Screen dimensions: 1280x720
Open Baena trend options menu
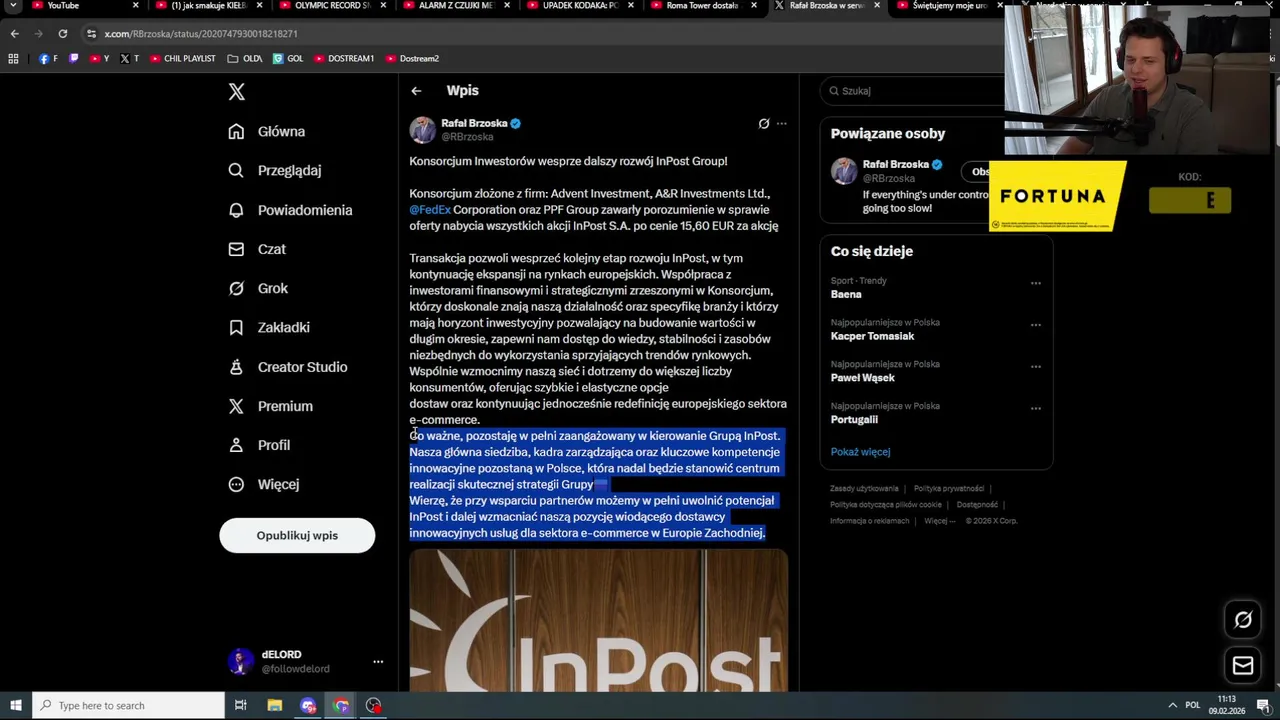click(x=1036, y=283)
